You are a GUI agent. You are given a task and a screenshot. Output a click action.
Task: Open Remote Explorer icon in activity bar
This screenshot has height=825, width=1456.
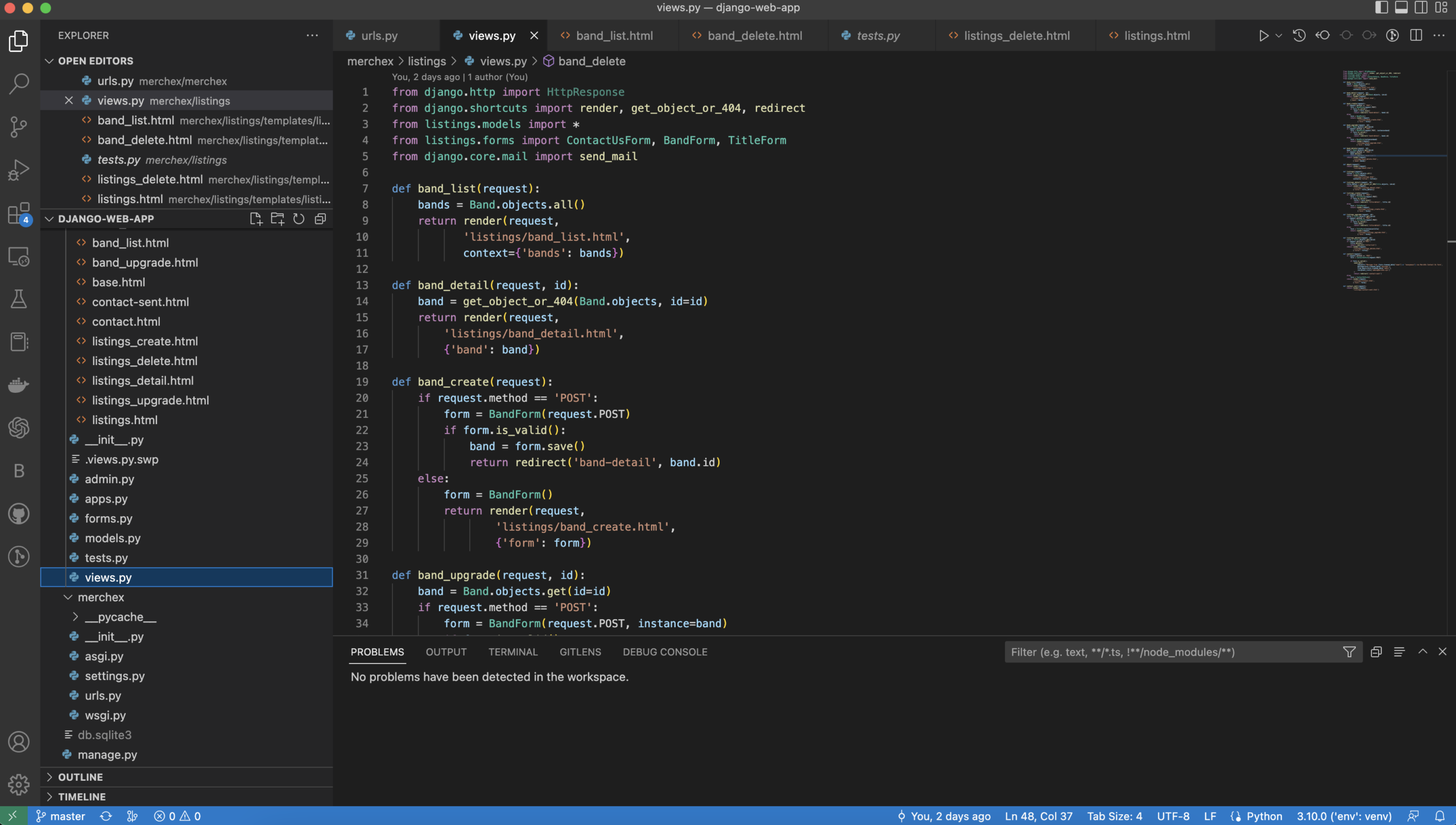[x=19, y=256]
